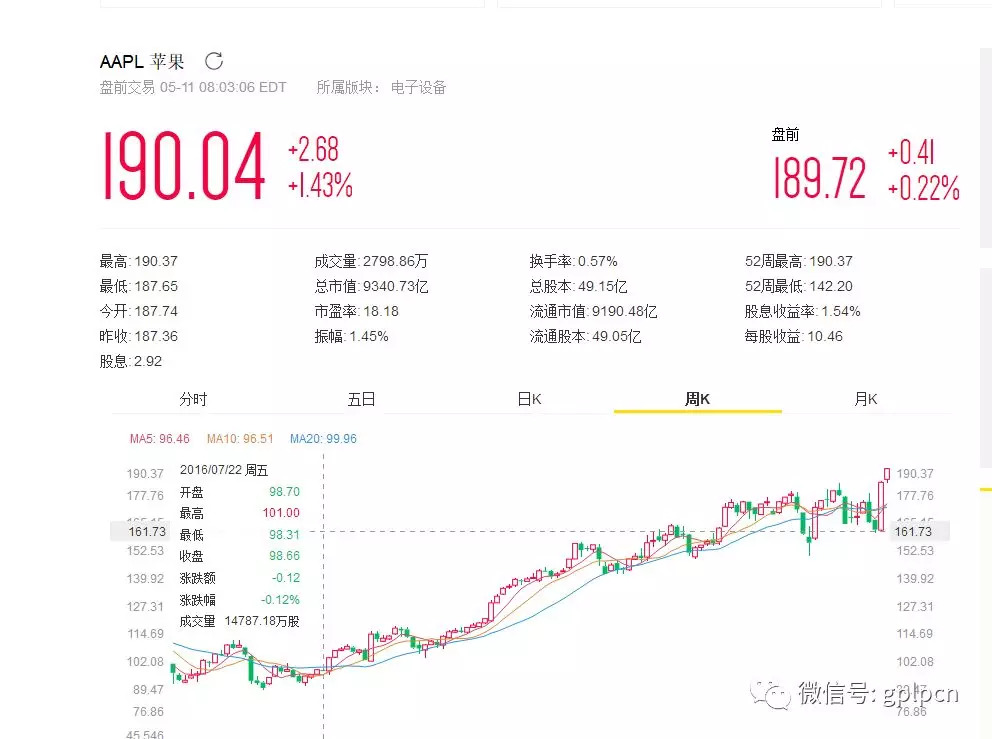Viewport: 992px width, 739px height.
Task: Click the 股息: 2.92 entry
Action: click(x=131, y=361)
